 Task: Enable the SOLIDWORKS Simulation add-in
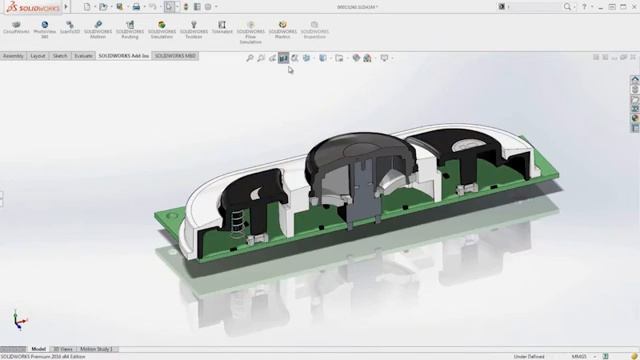(x=162, y=30)
